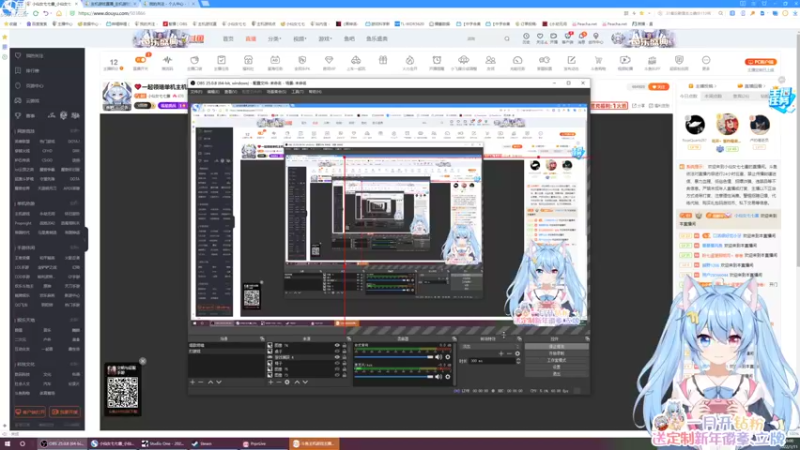
Task: Click the alarm clock icon in streamer toolbar
Action: [x=437, y=61]
